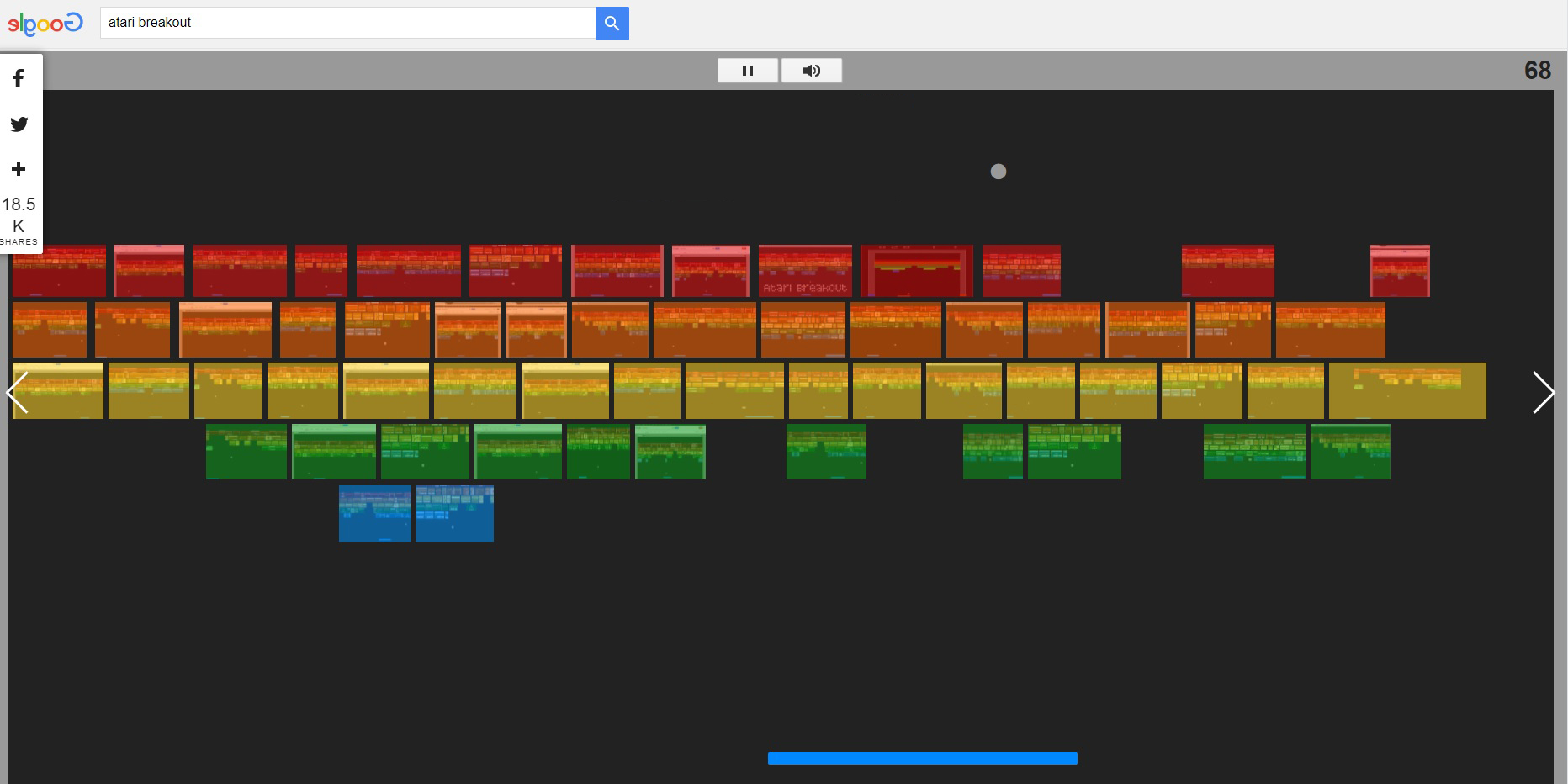Viewport: 1568px width, 784px height.
Task: Click the 18.5K shares count
Action: [19, 215]
